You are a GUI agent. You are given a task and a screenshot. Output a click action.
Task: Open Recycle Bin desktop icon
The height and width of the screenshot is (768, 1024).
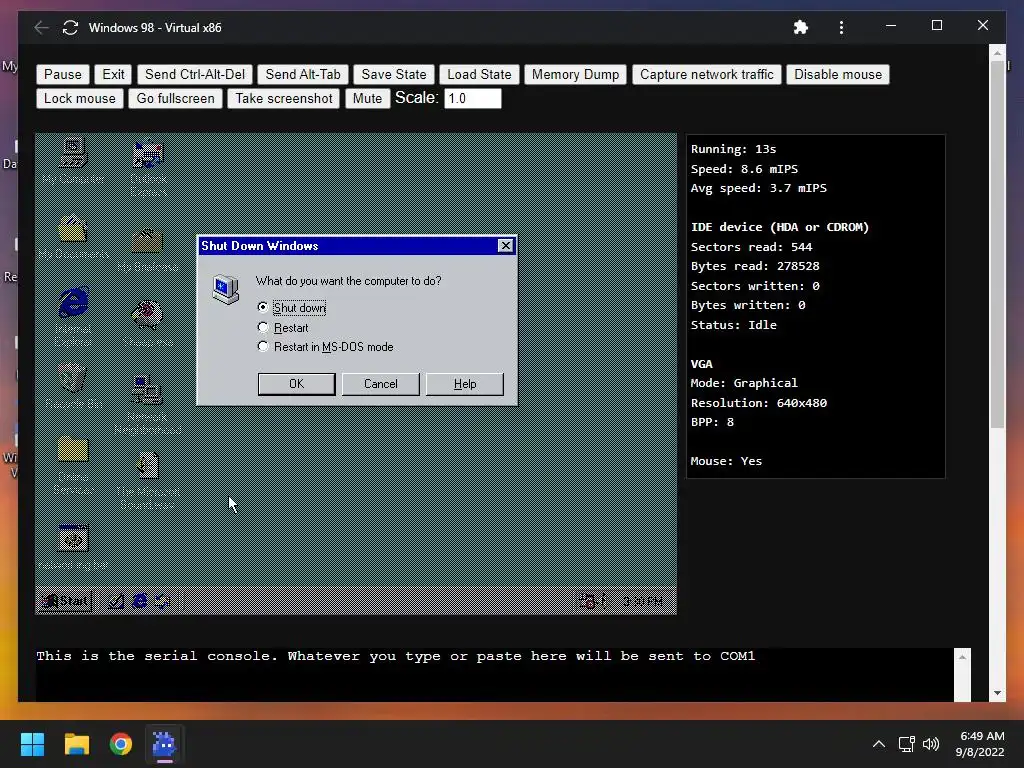coord(73,385)
